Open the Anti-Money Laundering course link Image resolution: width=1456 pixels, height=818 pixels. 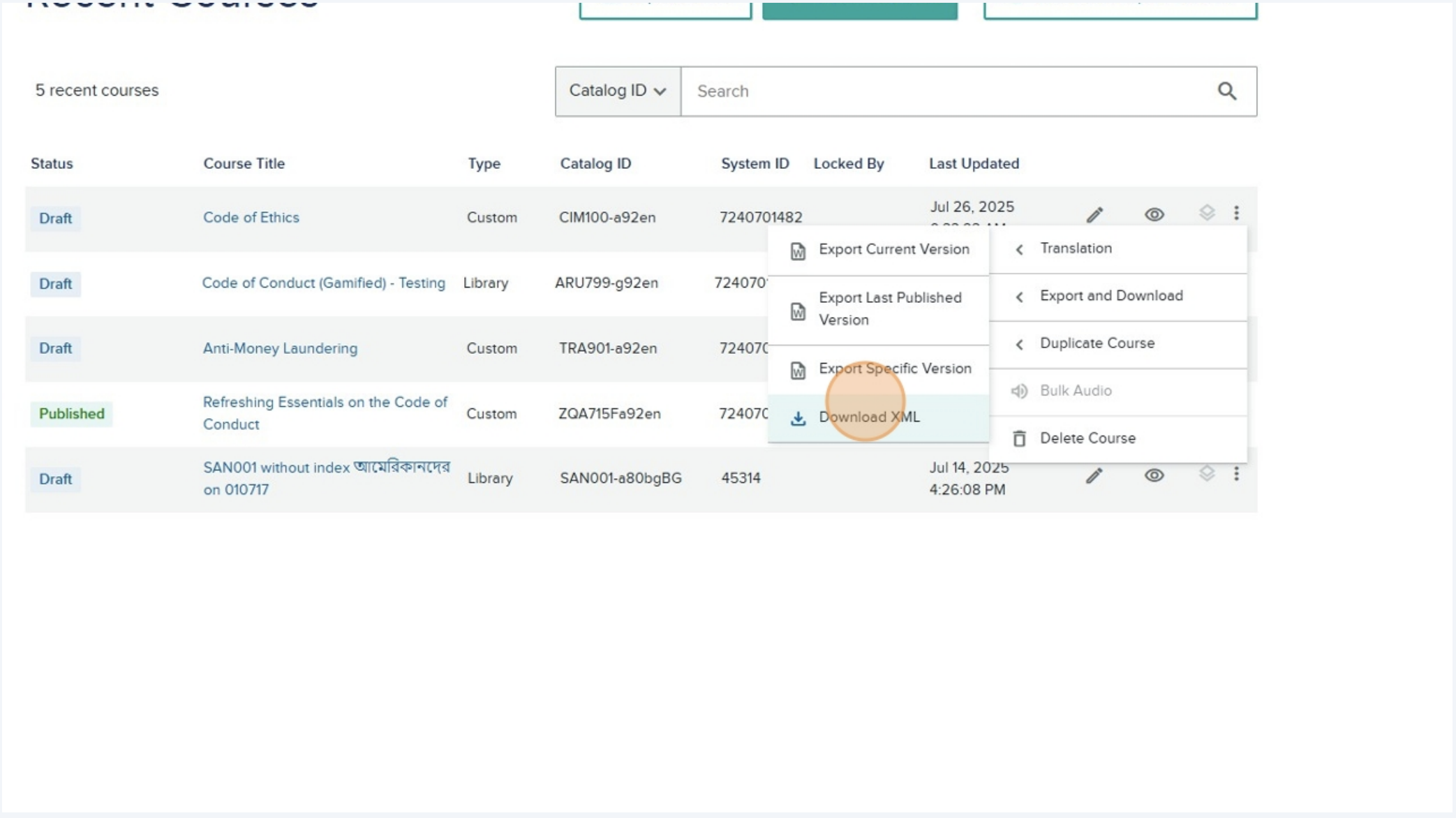pos(280,348)
